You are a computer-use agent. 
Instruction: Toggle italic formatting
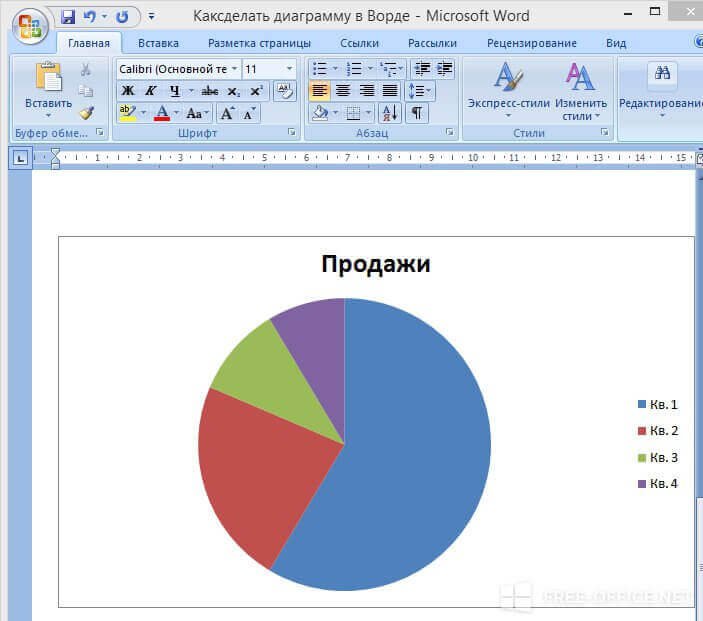pyautogui.click(x=151, y=91)
